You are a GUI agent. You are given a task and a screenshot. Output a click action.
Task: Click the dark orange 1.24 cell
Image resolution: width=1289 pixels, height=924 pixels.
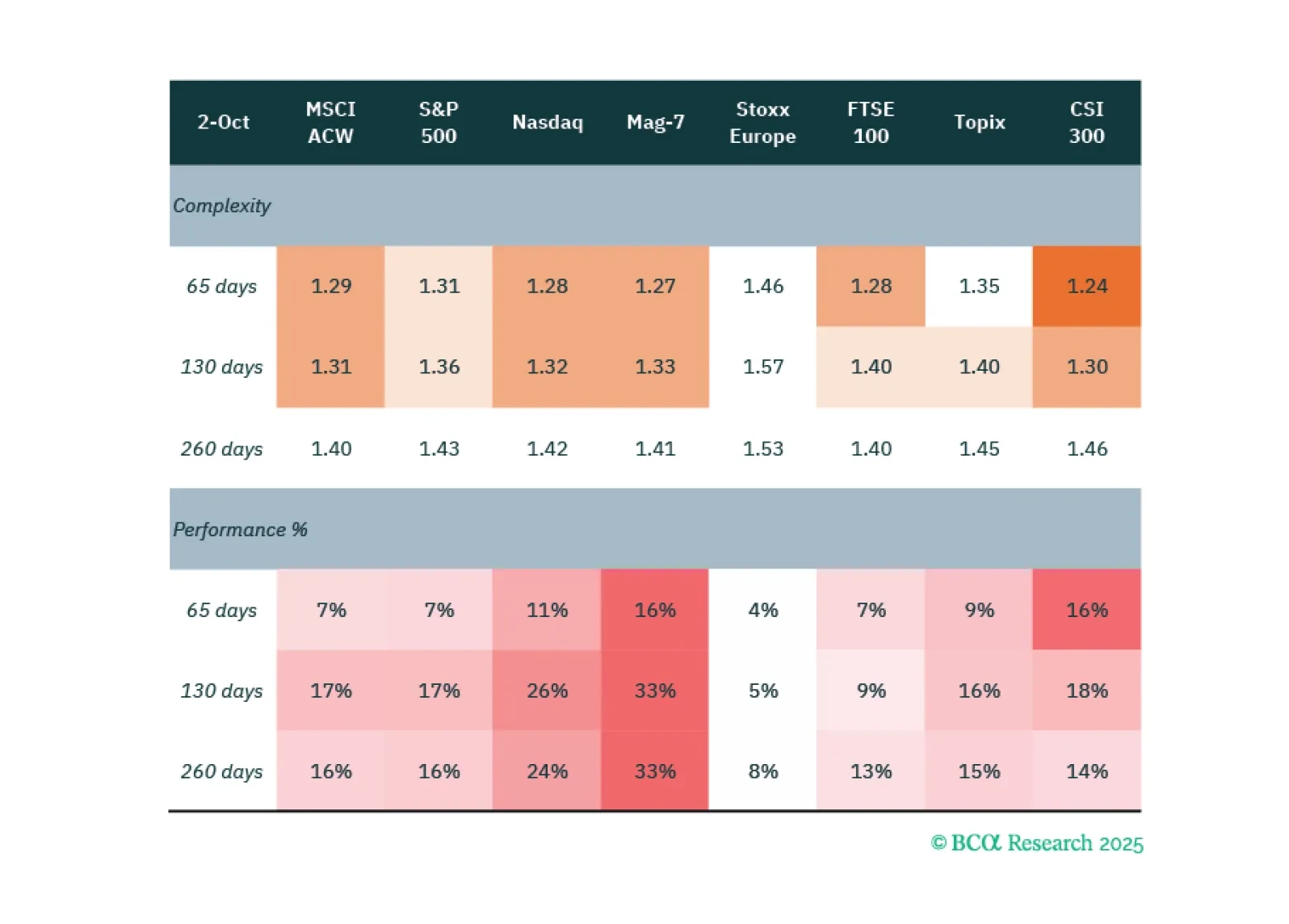tap(1086, 286)
